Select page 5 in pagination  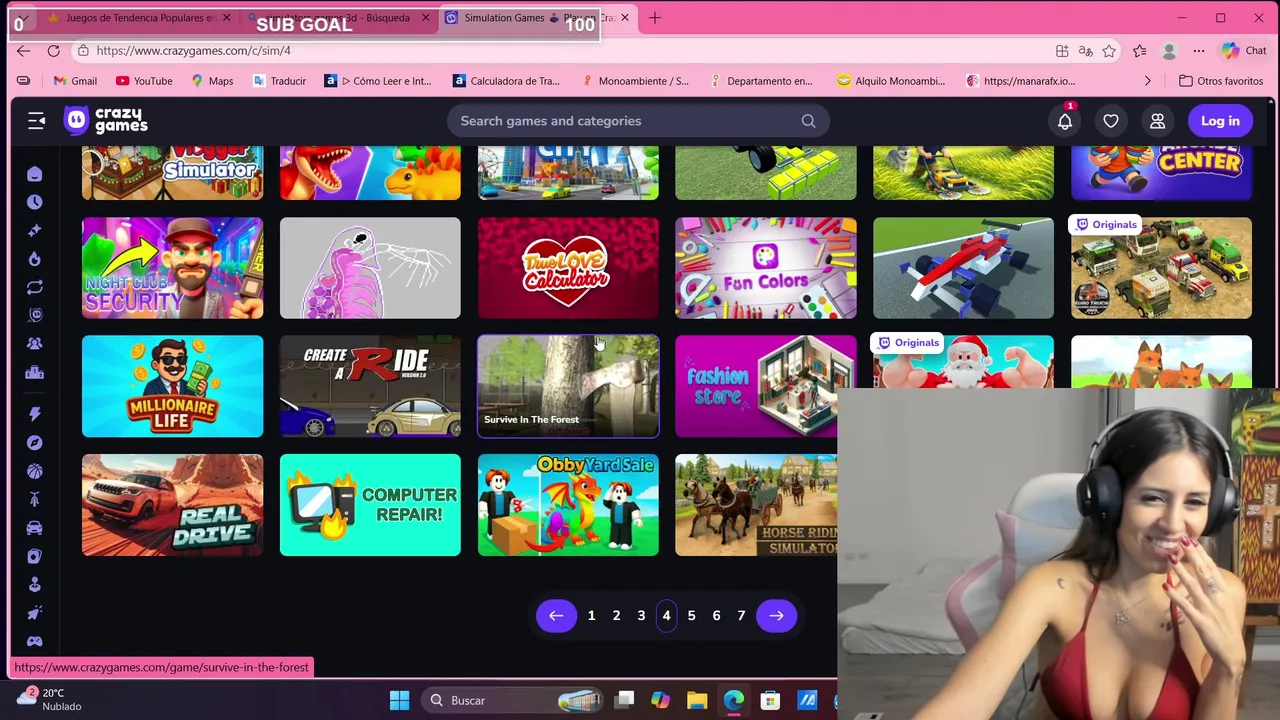[691, 616]
